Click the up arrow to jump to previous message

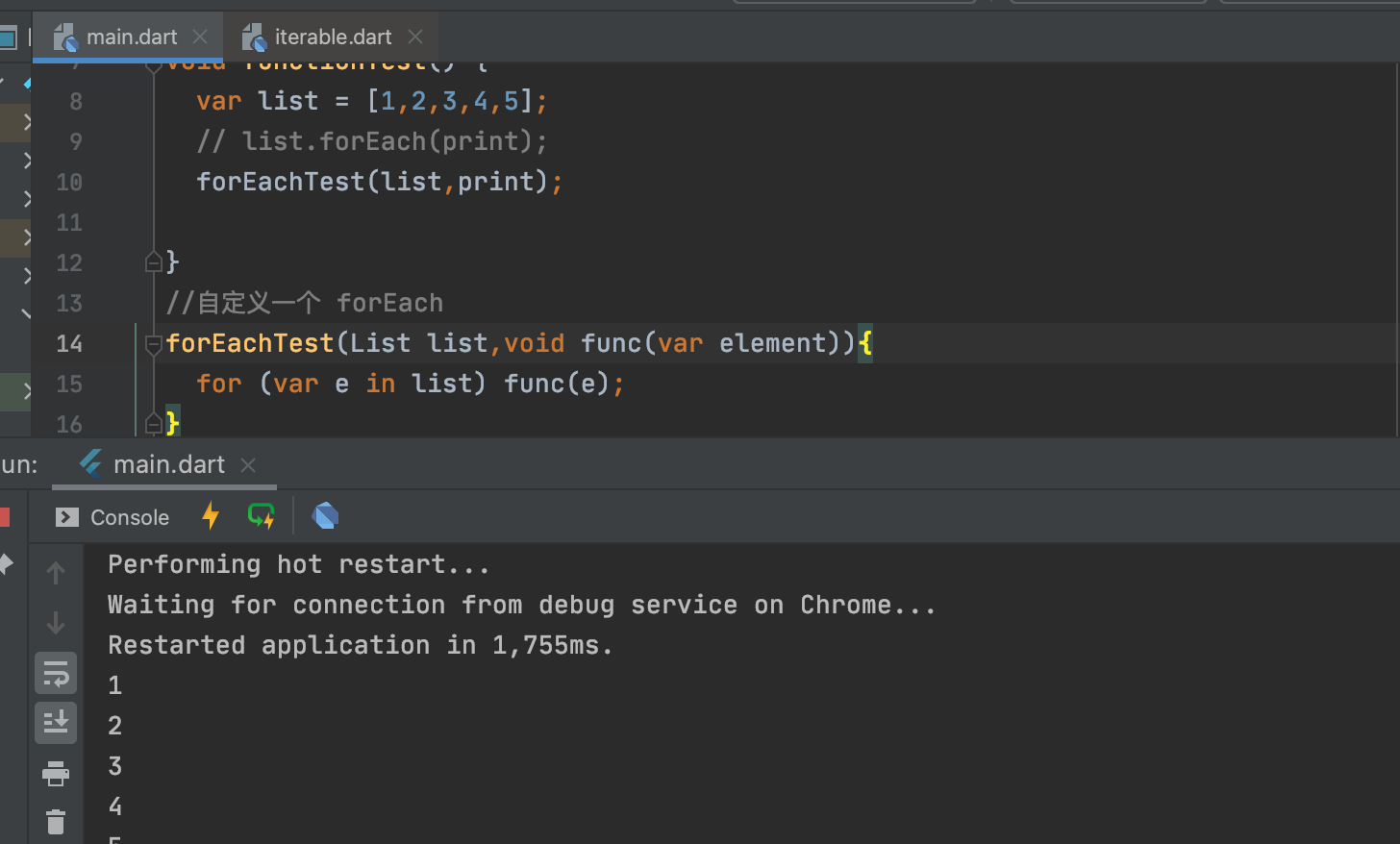(x=55, y=572)
